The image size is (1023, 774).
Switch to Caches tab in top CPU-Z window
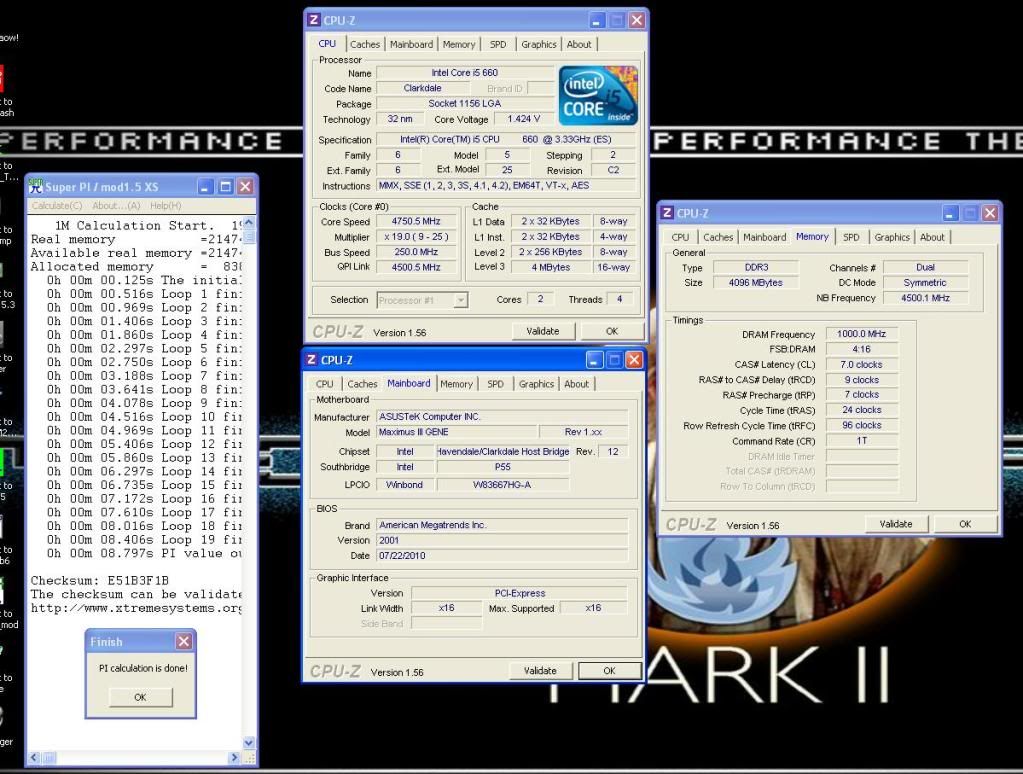click(364, 44)
